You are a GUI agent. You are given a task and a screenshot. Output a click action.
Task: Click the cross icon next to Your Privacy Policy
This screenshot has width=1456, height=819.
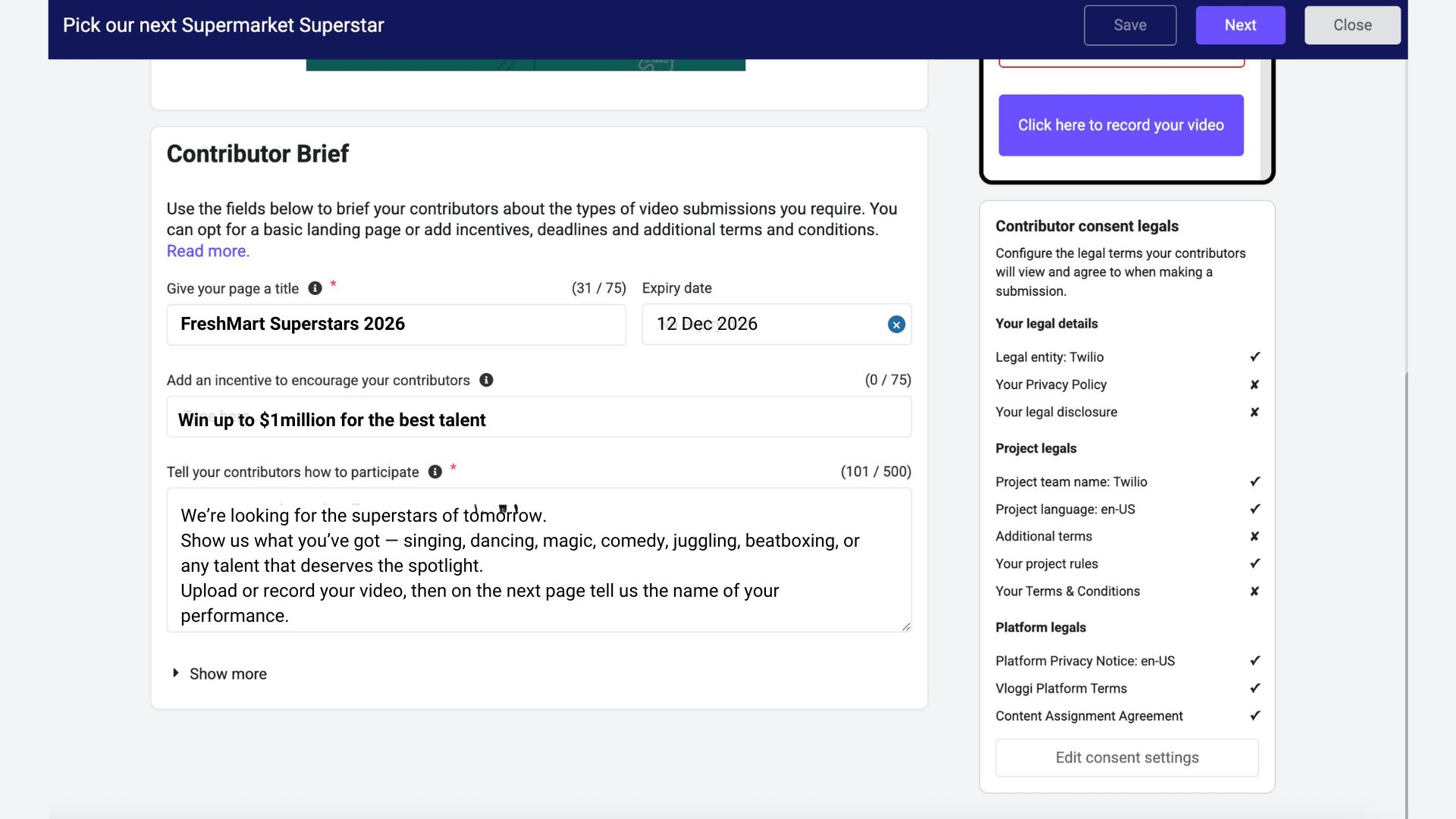(1254, 384)
